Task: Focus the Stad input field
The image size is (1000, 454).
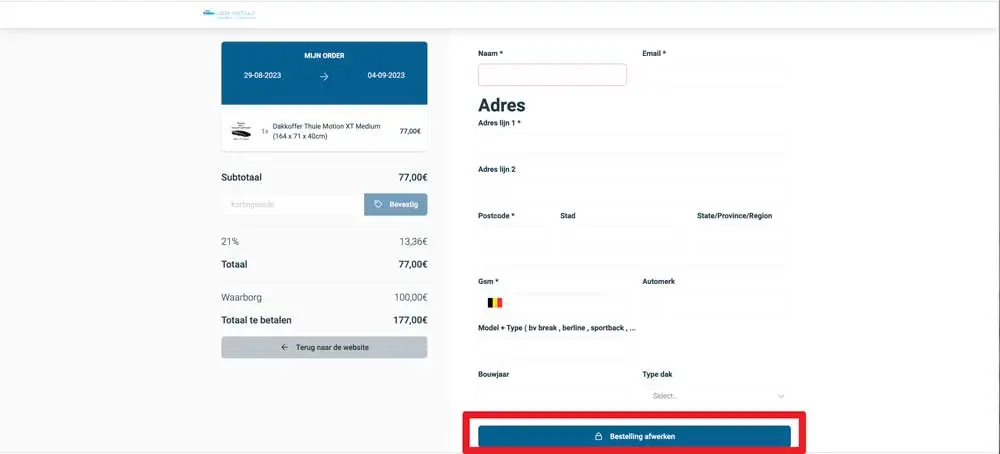Action: (621, 237)
